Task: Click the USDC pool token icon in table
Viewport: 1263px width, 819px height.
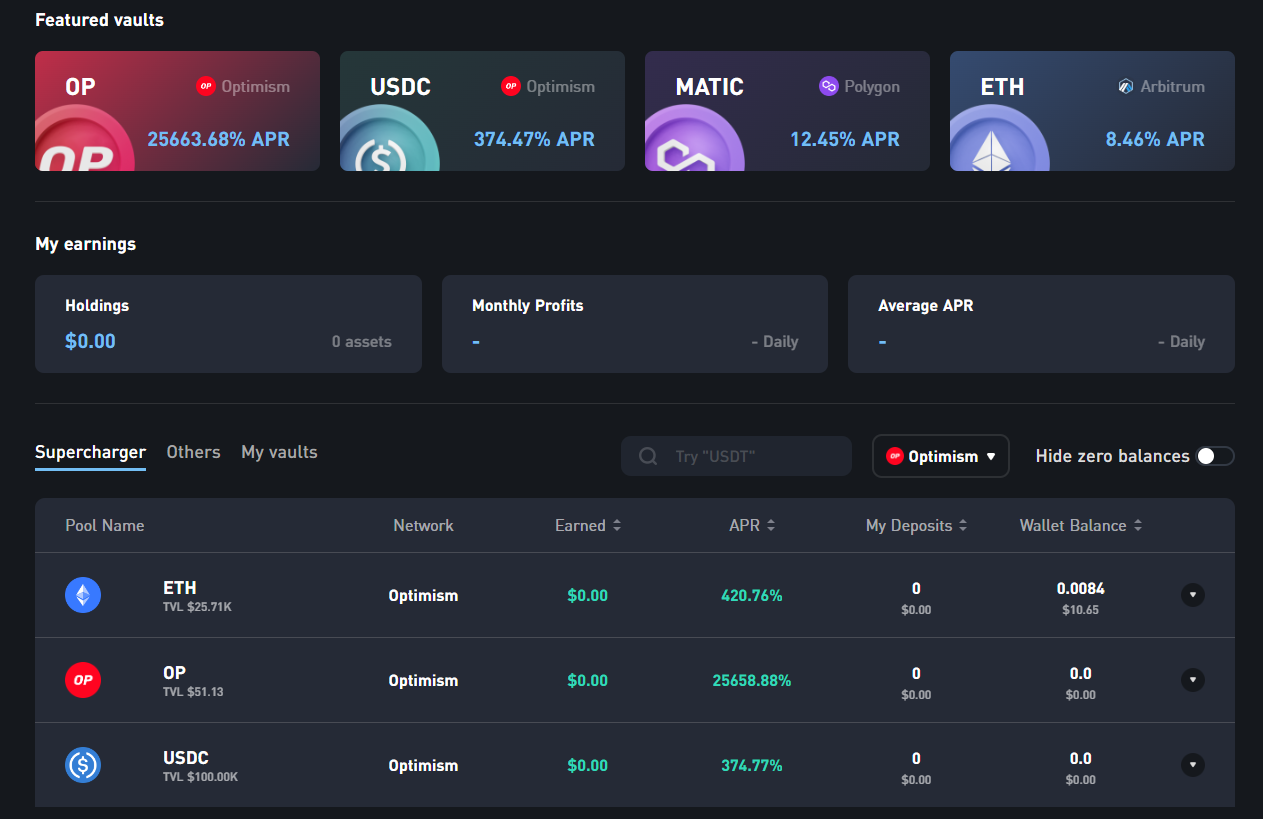Action: click(83, 765)
